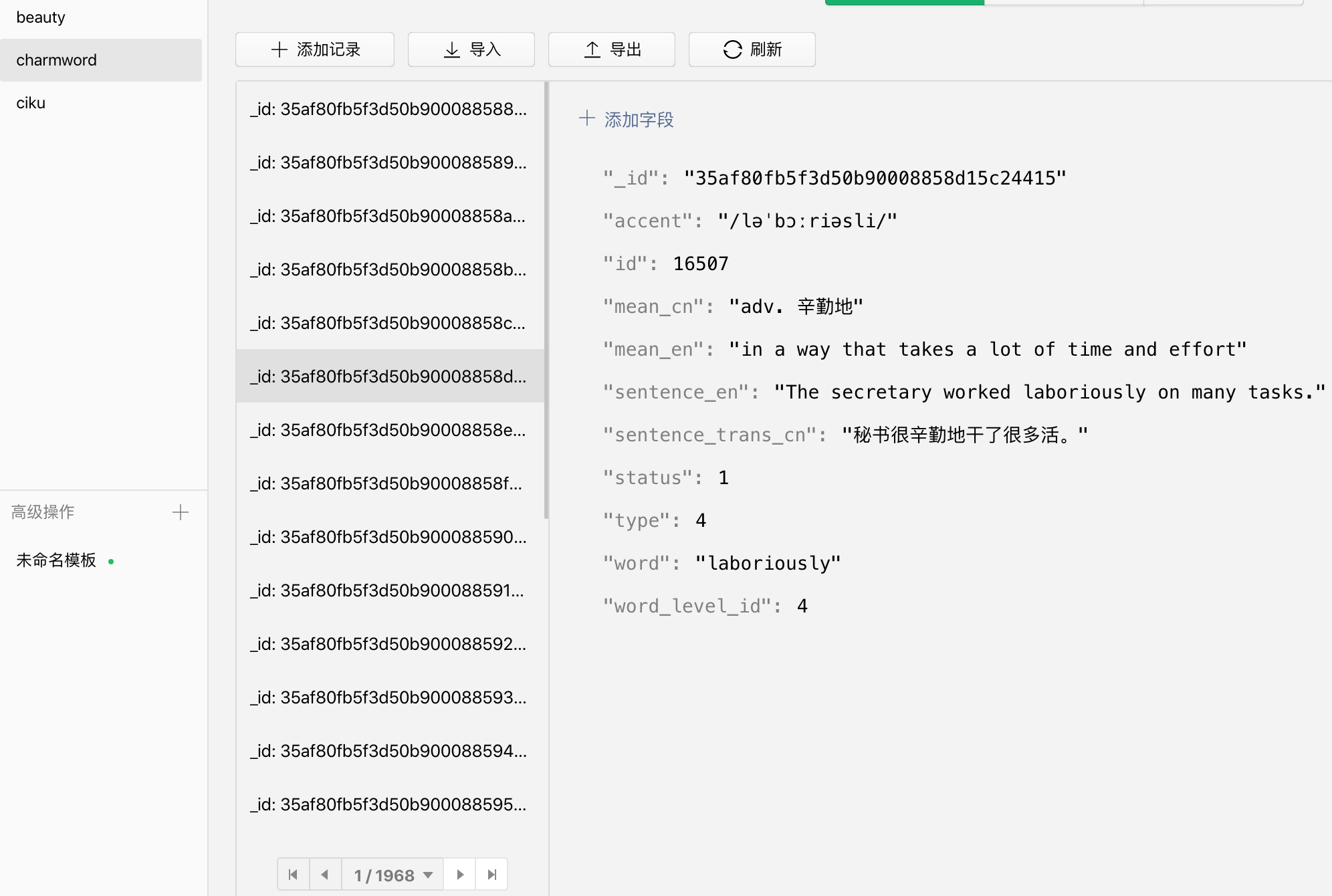Go to the first page of records
Screen dimensions: 1332x896
click(293, 875)
